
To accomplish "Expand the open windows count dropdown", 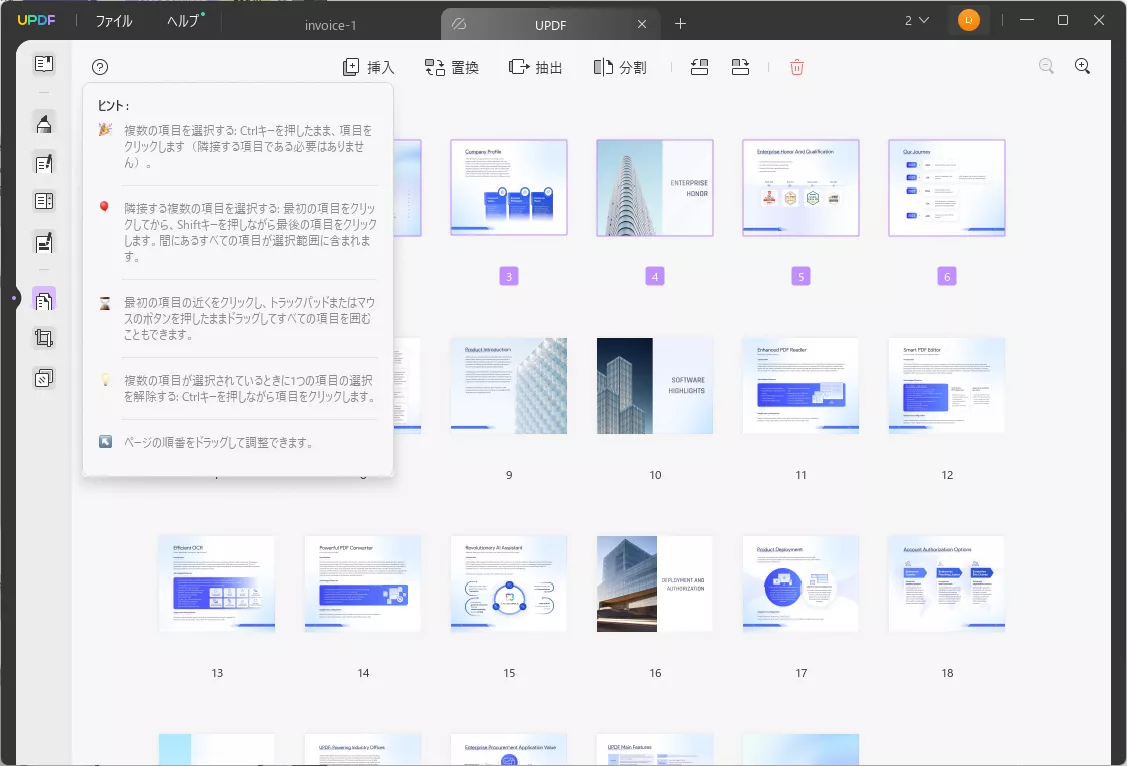I will click(x=917, y=20).
